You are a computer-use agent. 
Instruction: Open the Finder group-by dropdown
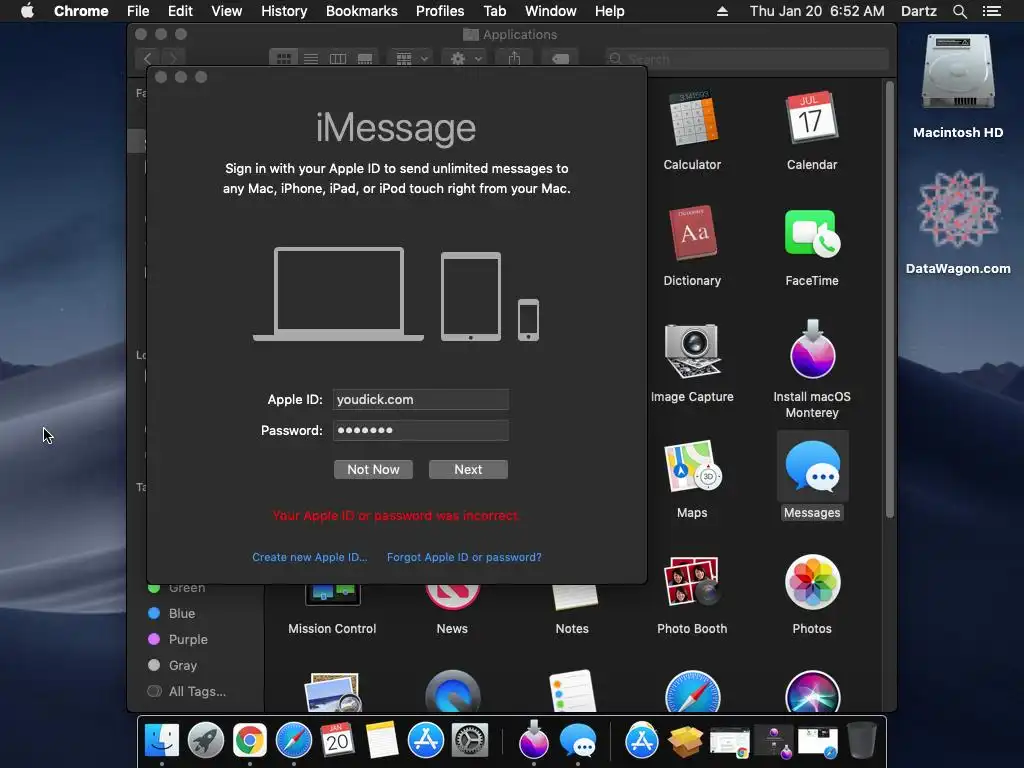pyautogui.click(x=411, y=59)
